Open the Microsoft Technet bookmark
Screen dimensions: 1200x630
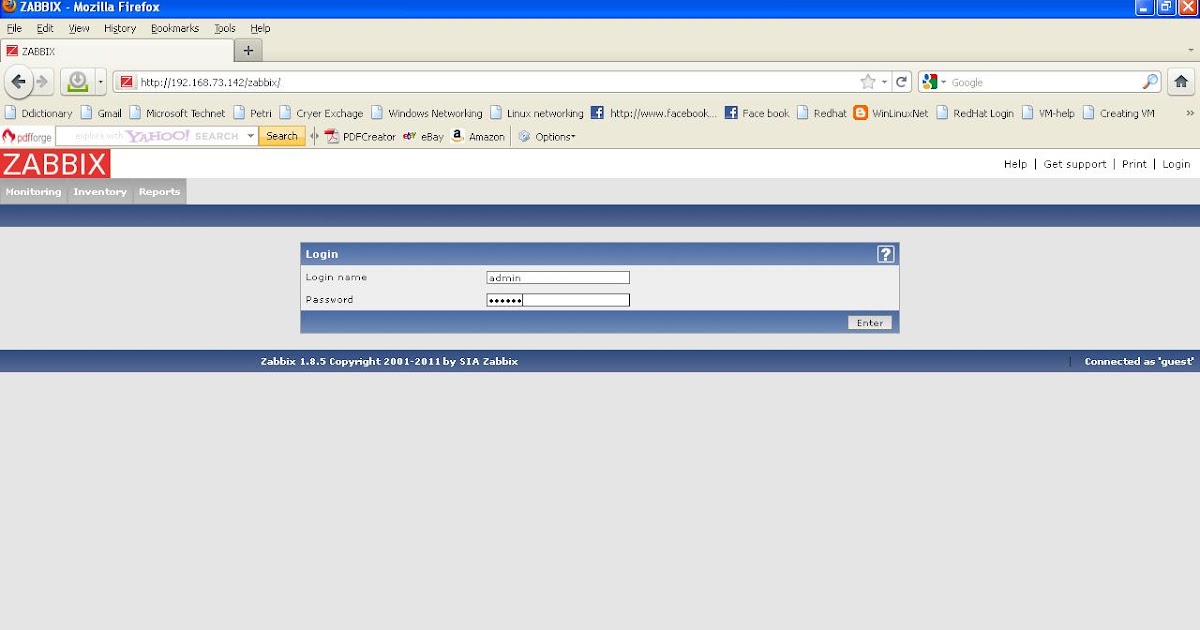click(x=178, y=113)
